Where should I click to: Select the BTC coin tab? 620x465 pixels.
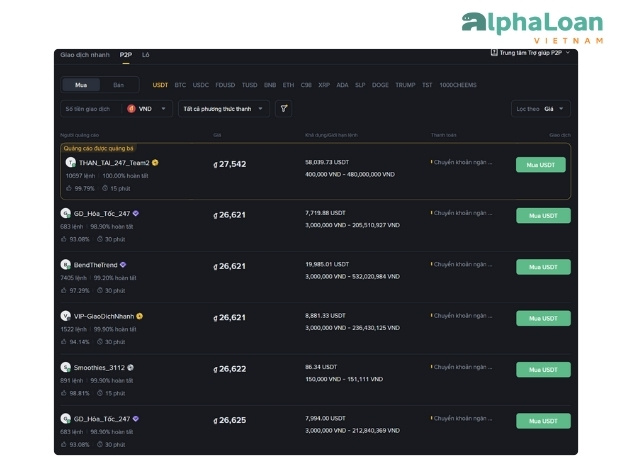(180, 85)
